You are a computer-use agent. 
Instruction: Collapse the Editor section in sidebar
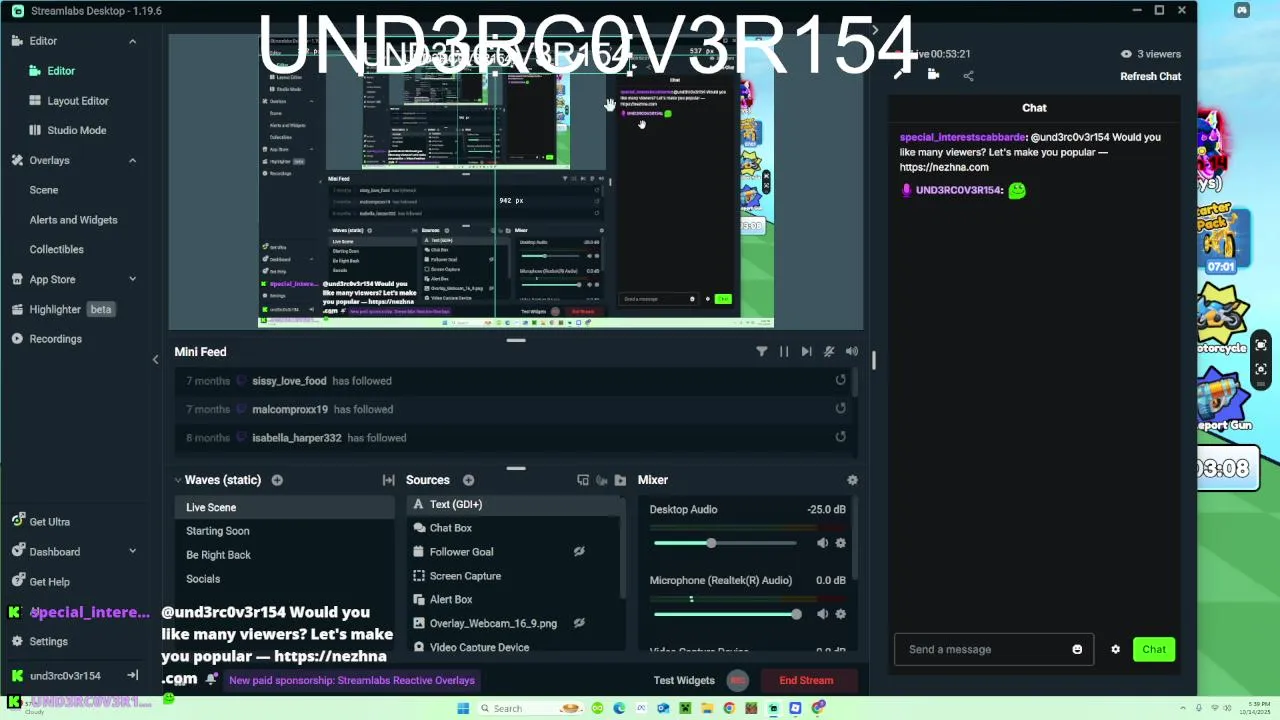click(132, 41)
